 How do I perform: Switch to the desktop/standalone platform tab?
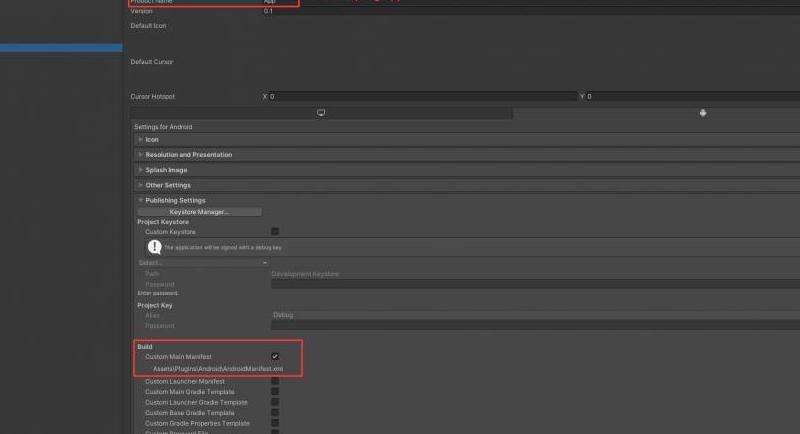click(x=321, y=113)
